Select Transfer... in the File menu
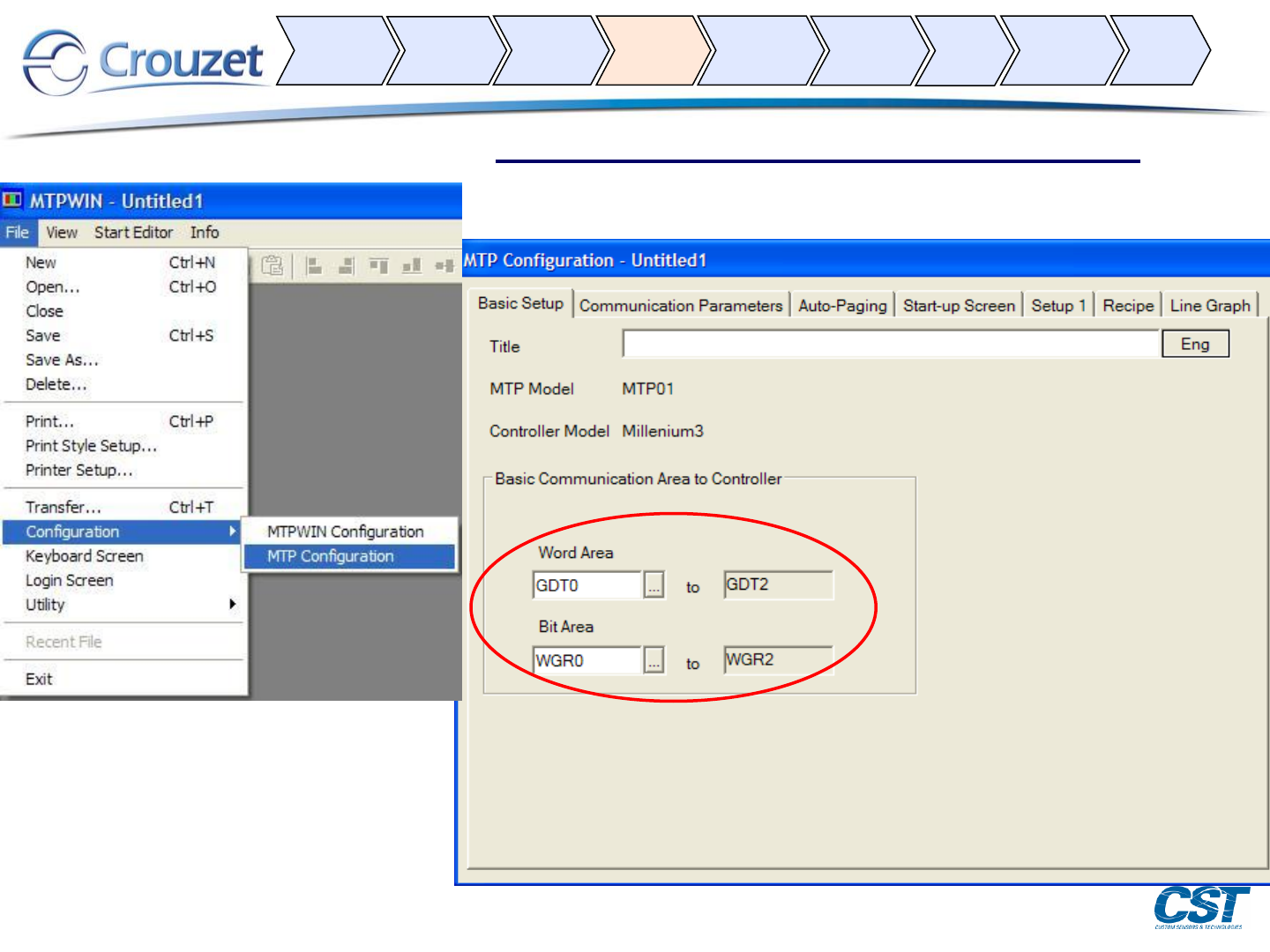 [x=123, y=508]
